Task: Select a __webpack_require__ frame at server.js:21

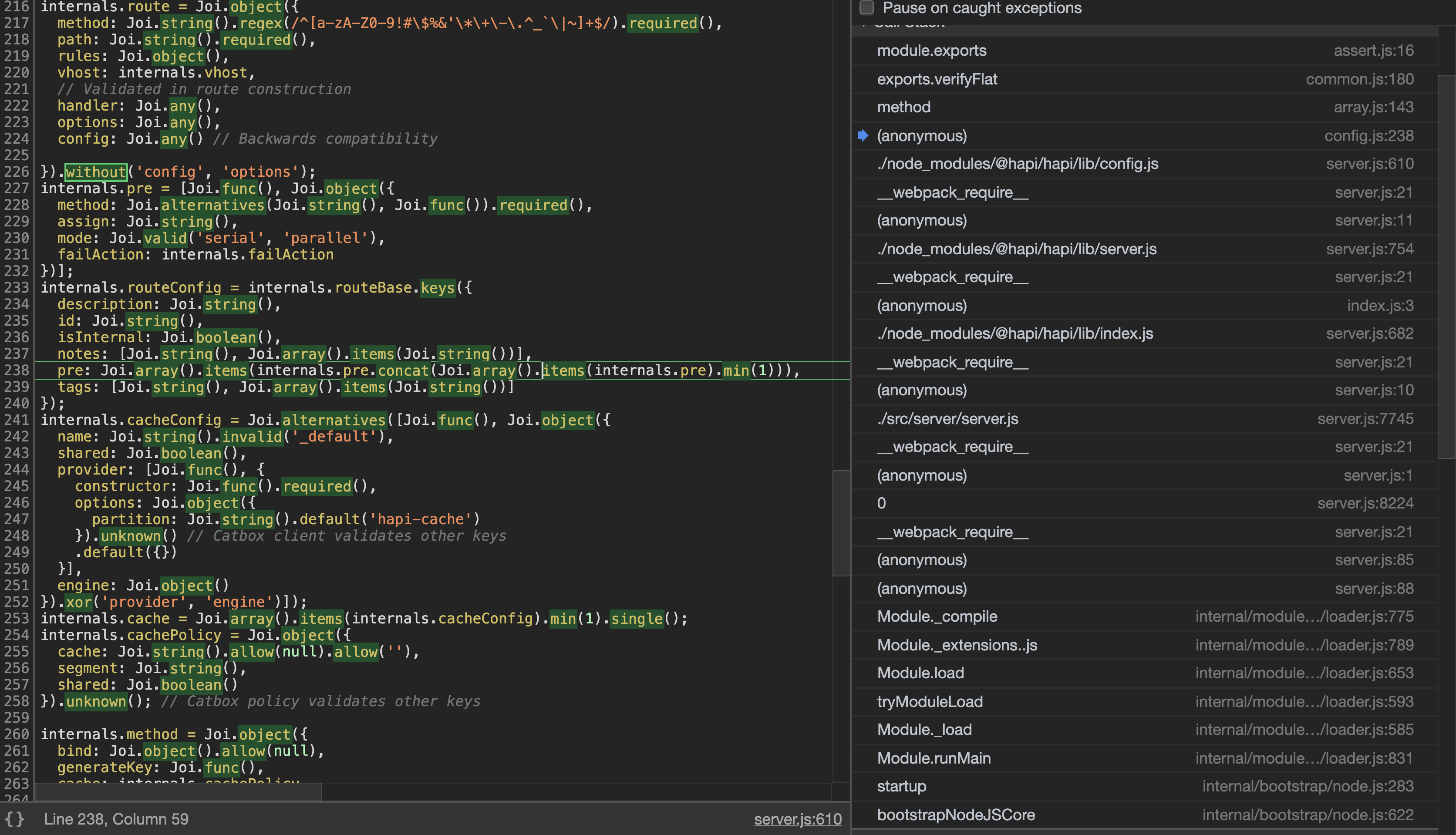Action: (951, 192)
